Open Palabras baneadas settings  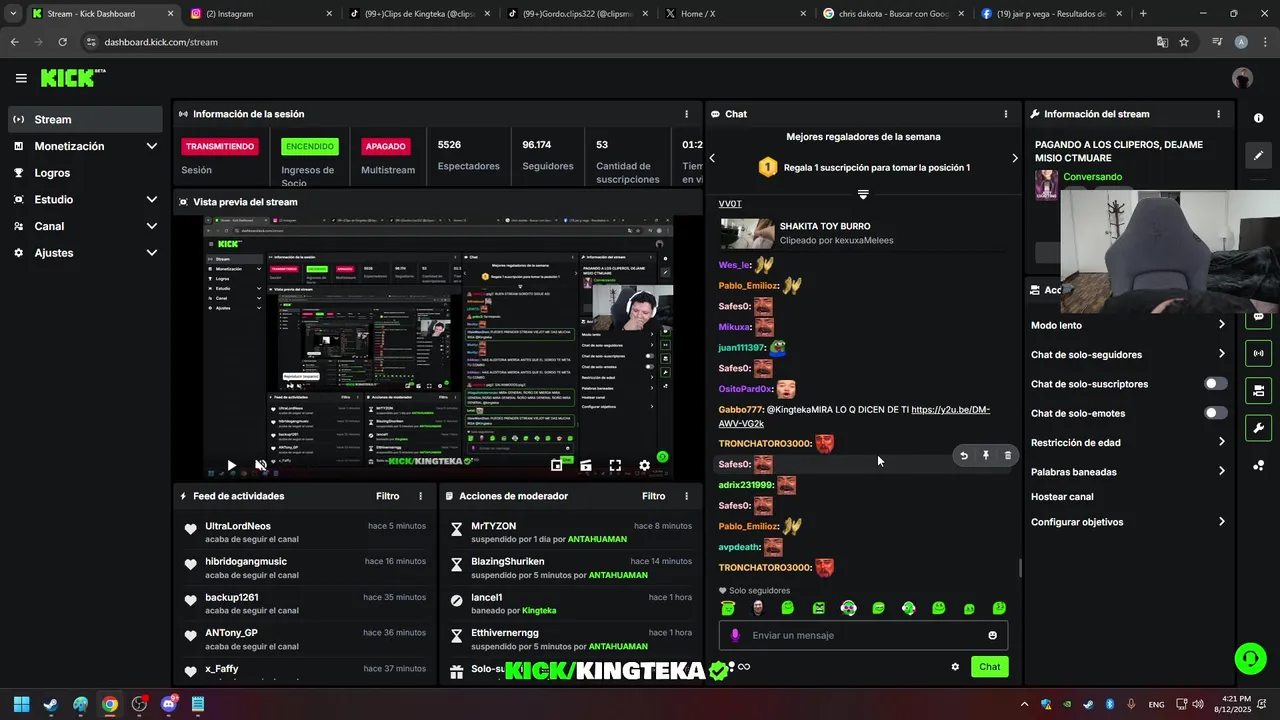tap(1128, 471)
